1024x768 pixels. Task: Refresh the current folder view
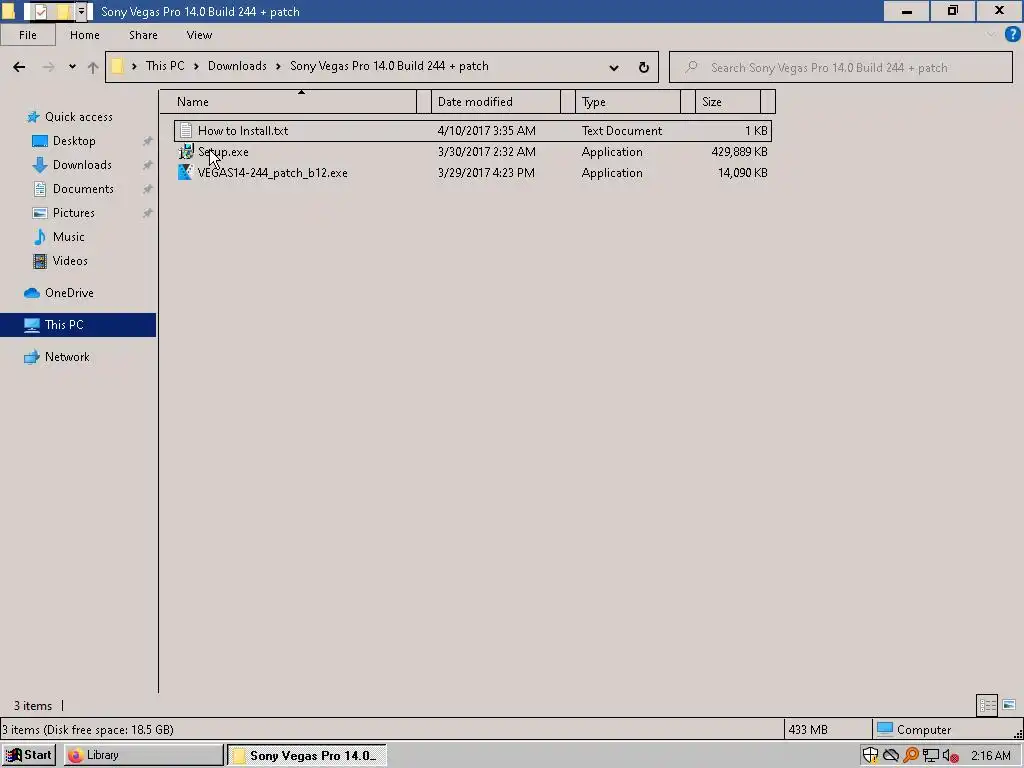click(x=643, y=67)
